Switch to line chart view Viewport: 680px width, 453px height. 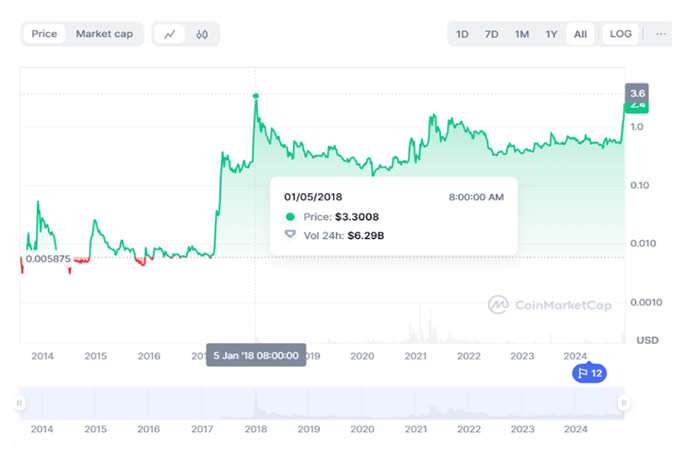pyautogui.click(x=171, y=34)
